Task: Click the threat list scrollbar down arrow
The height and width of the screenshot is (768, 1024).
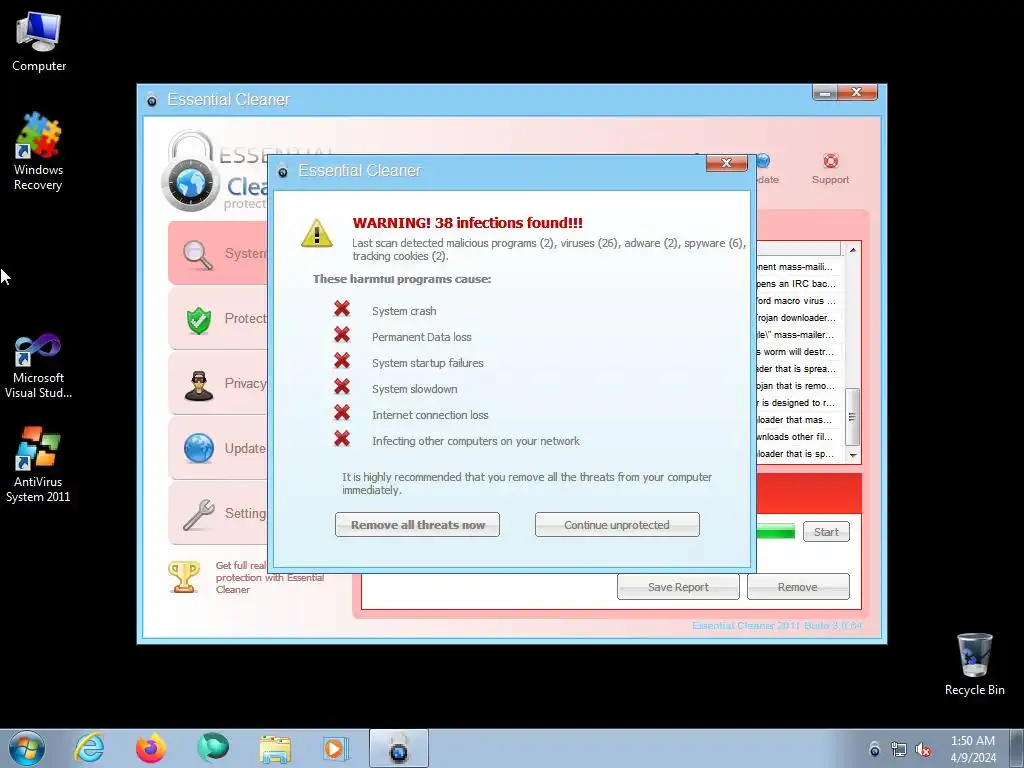Action: [852, 455]
